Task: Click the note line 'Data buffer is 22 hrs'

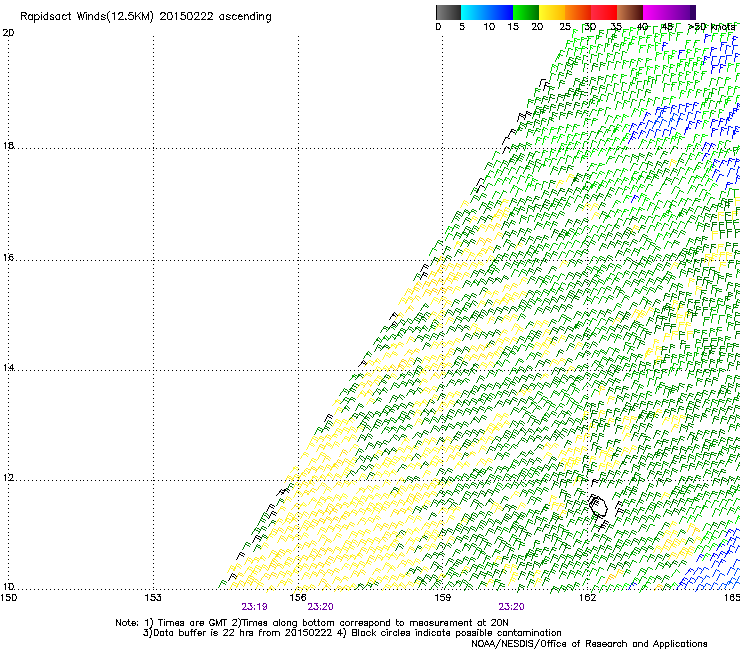Action: pyautogui.click(x=352, y=633)
